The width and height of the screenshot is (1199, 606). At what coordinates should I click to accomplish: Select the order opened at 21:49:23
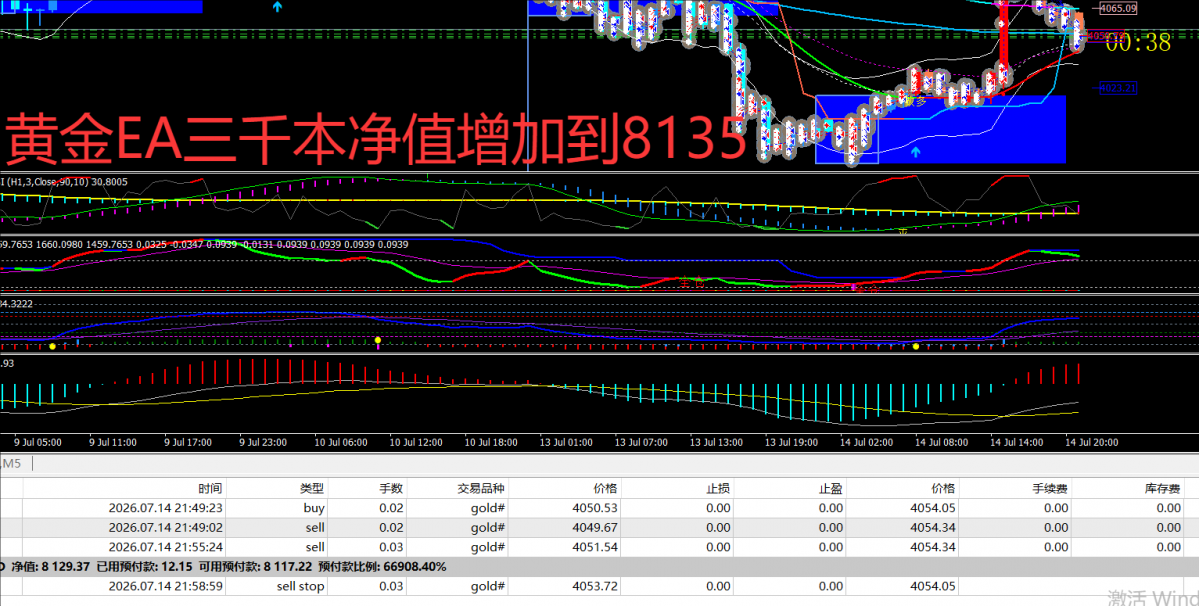[600, 508]
